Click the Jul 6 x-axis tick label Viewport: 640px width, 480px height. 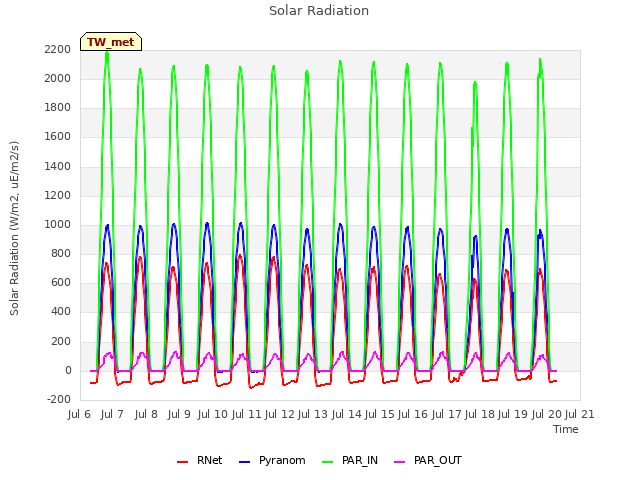pyautogui.click(x=79, y=414)
